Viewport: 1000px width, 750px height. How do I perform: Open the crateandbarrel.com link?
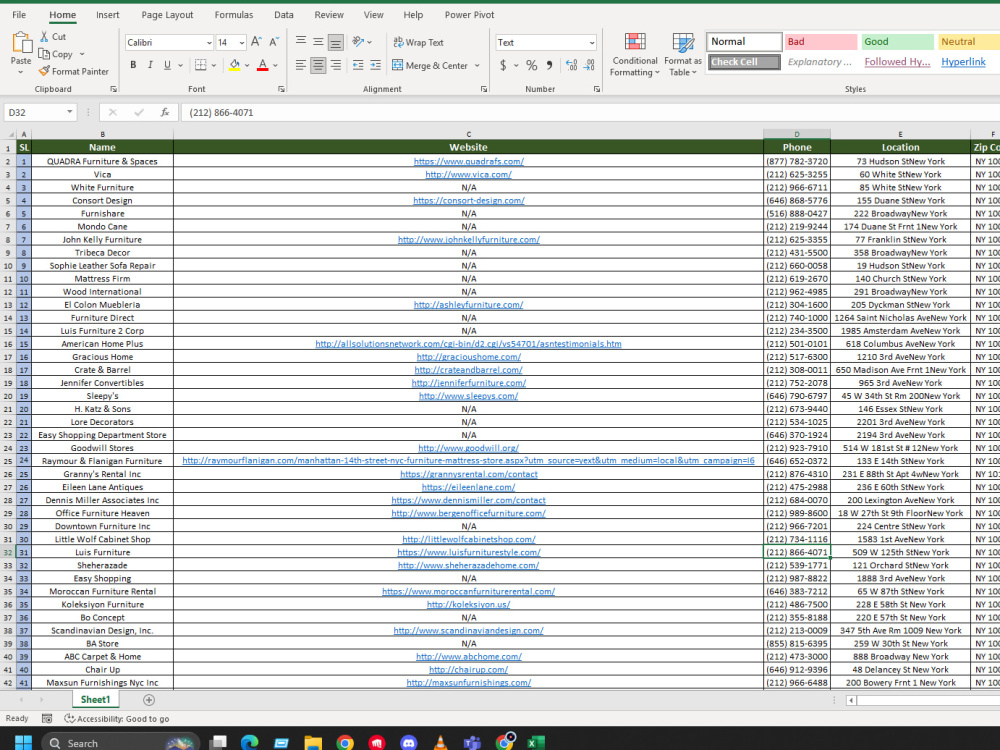click(x=469, y=370)
